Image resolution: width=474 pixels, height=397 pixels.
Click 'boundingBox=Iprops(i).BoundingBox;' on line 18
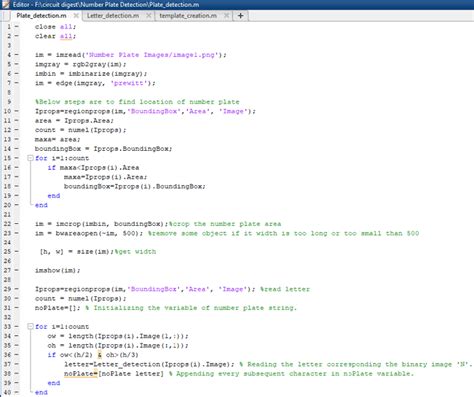(x=135, y=186)
